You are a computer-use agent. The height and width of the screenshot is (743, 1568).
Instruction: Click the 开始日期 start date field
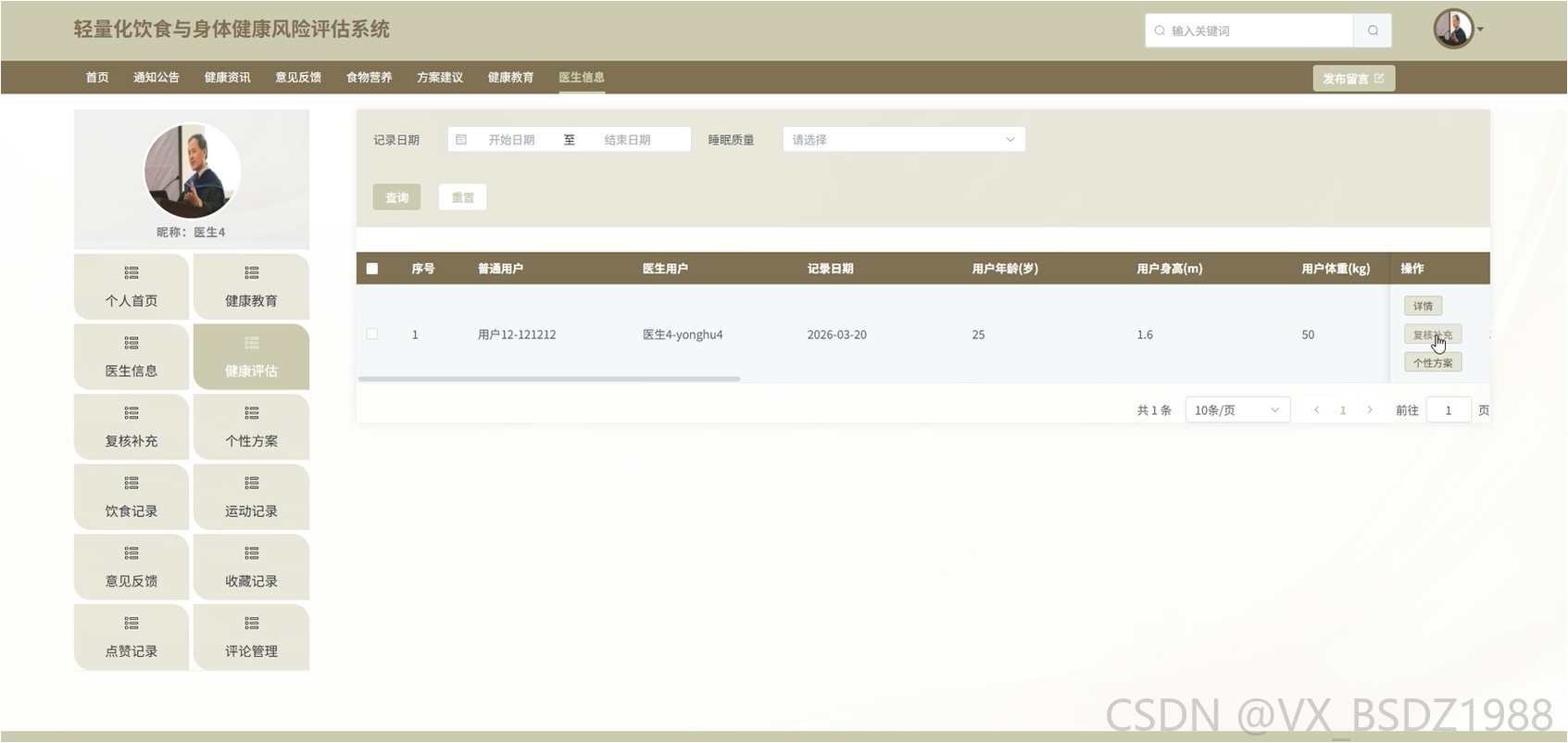[x=512, y=140]
